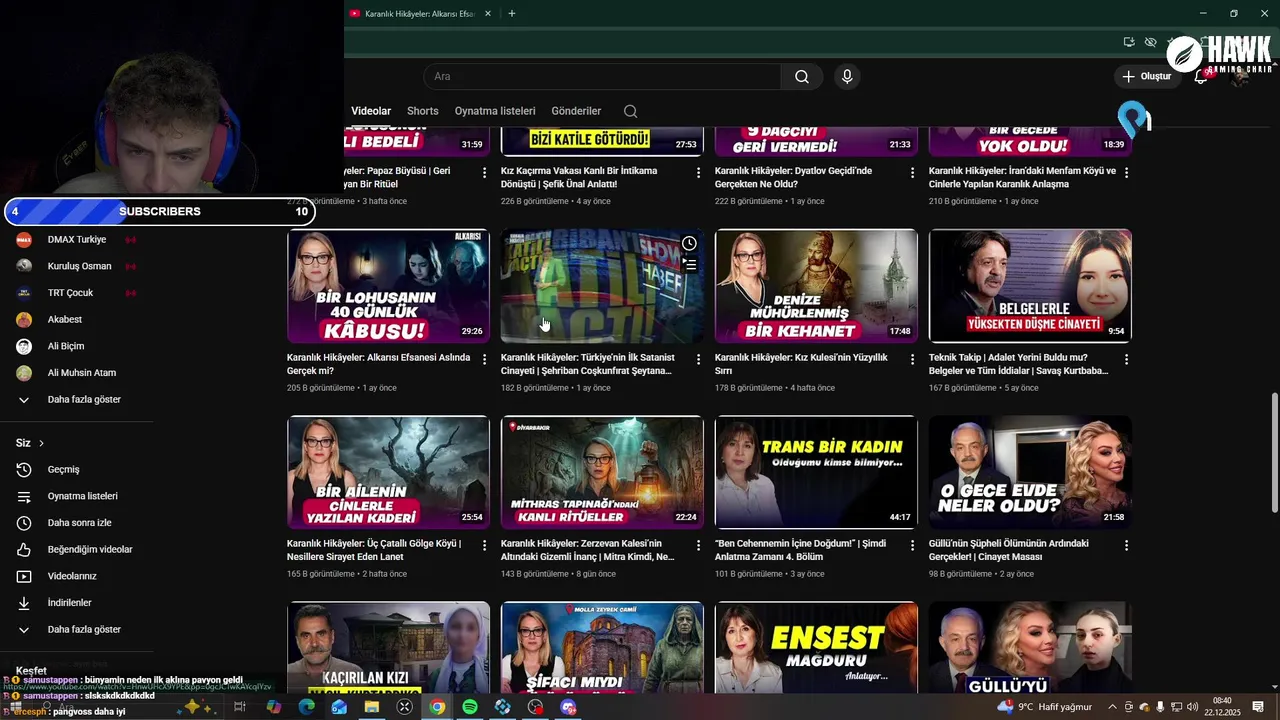Open Outlook mail from the taskbar
The image size is (1280, 720).
(339, 707)
